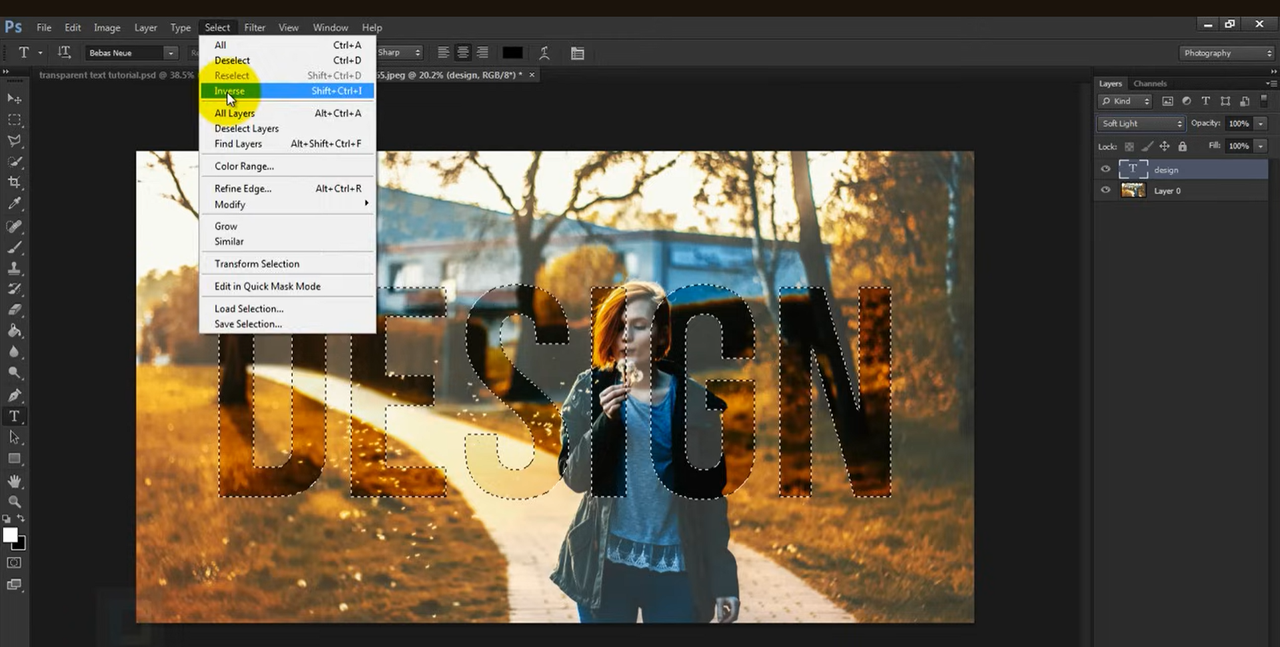Expand the Modify submenu
The image size is (1280, 647).
(288, 204)
